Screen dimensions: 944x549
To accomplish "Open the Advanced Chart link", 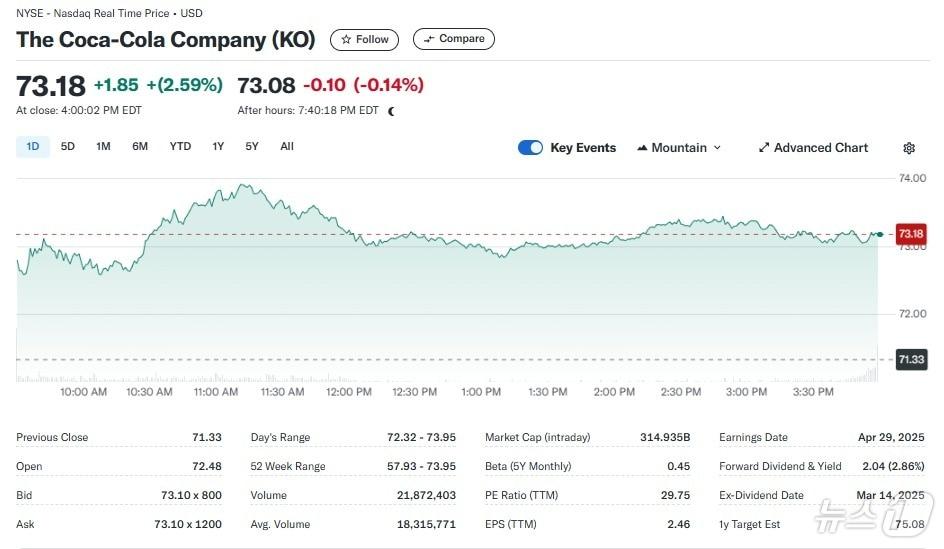I will click(820, 148).
